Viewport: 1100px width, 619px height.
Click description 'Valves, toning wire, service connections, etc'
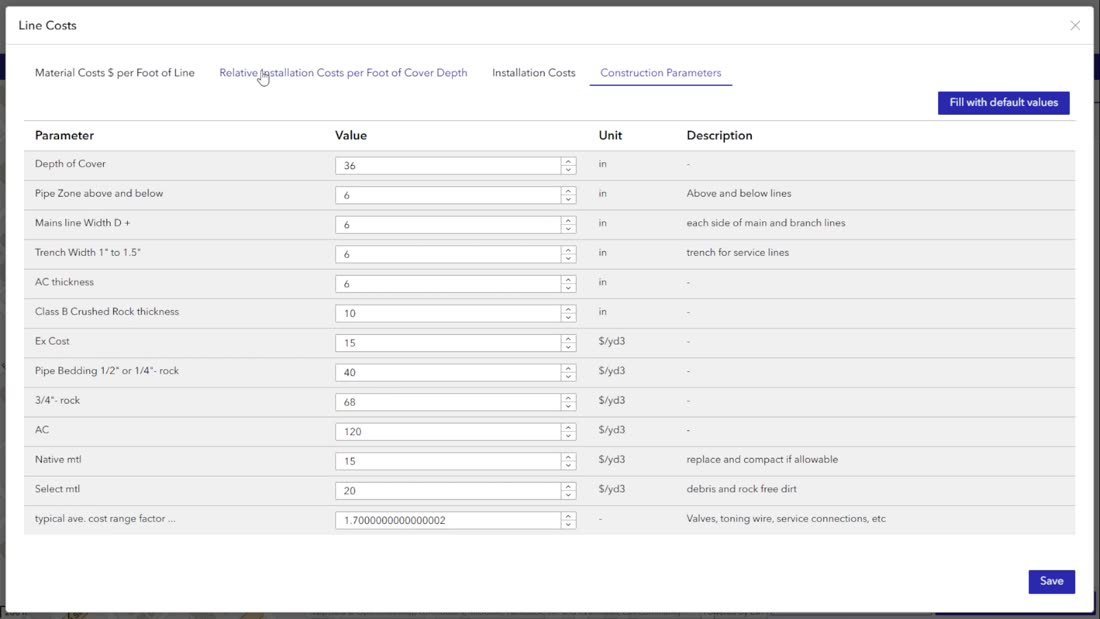pos(786,519)
